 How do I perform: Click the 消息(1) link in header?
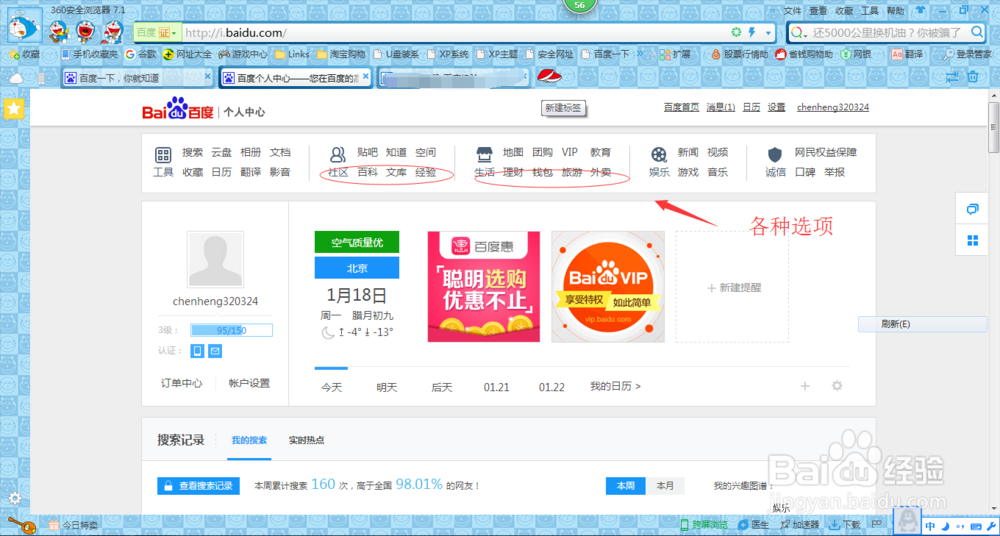[x=721, y=108]
